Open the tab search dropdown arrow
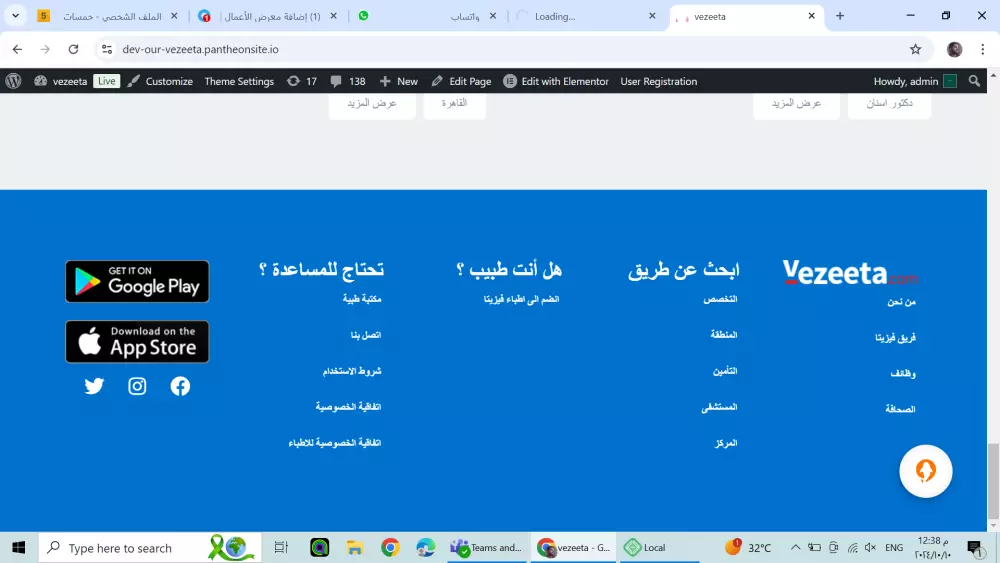Image resolution: width=1000 pixels, height=563 pixels. (15, 16)
